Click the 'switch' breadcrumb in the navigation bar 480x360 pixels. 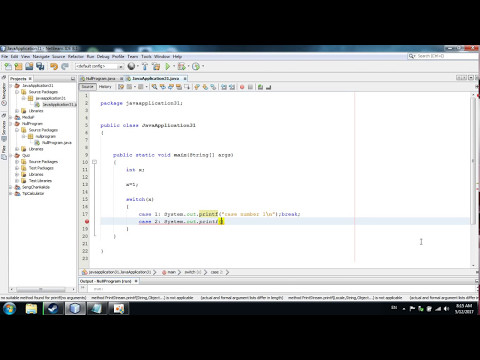pos(193,272)
